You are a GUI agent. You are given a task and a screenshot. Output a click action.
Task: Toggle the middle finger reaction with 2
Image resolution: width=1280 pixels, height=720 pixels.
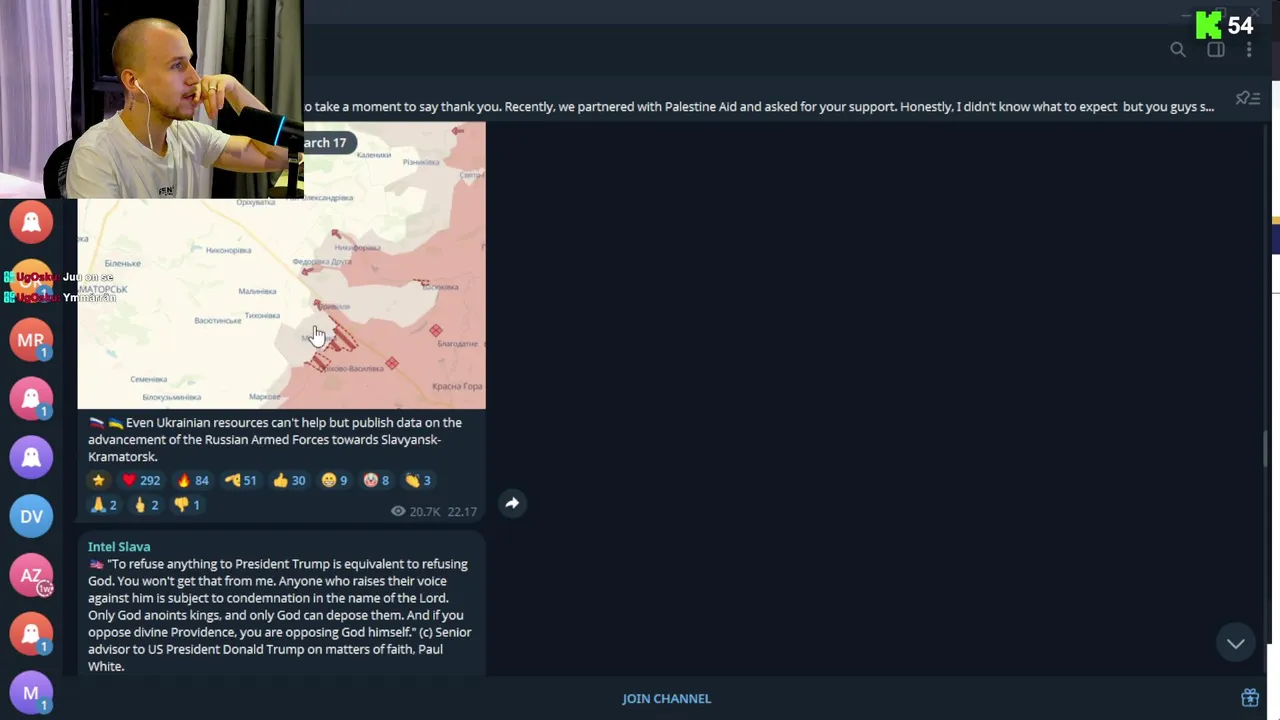tap(146, 505)
